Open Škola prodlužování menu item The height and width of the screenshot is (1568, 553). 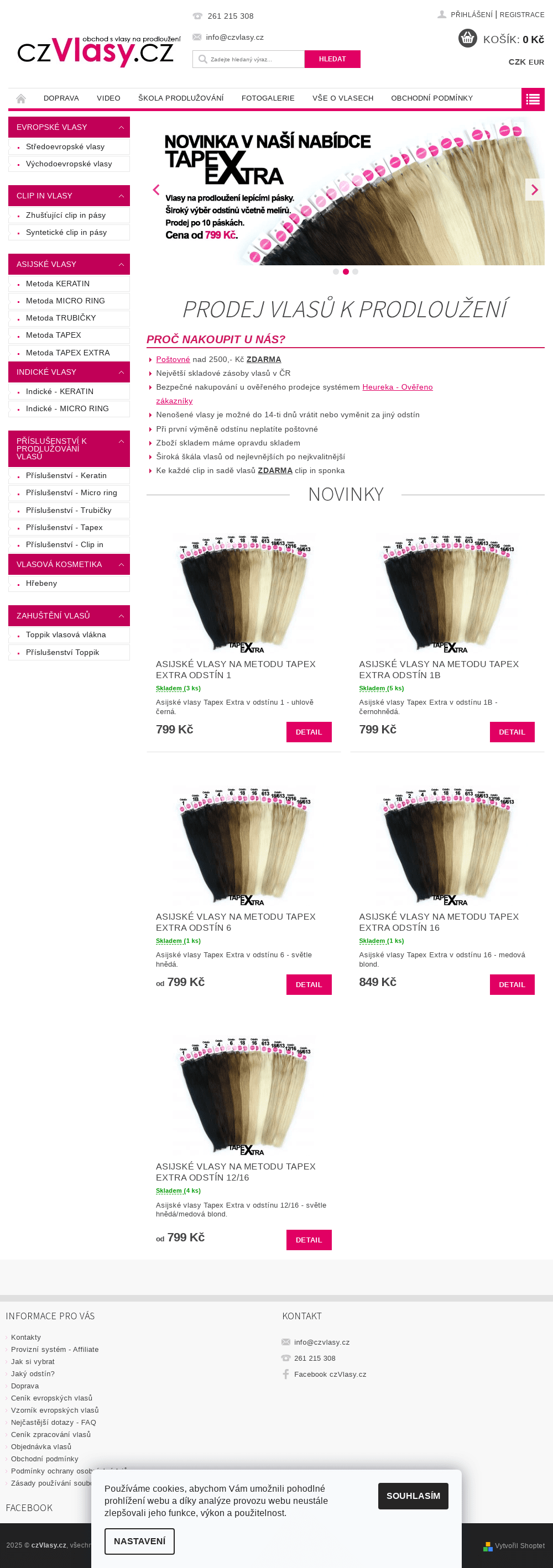181,98
